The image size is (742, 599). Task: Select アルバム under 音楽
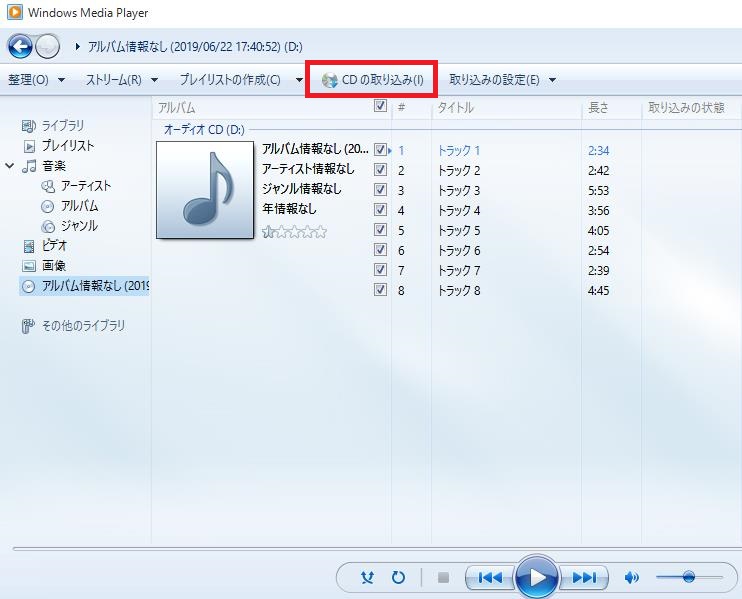pos(80,206)
